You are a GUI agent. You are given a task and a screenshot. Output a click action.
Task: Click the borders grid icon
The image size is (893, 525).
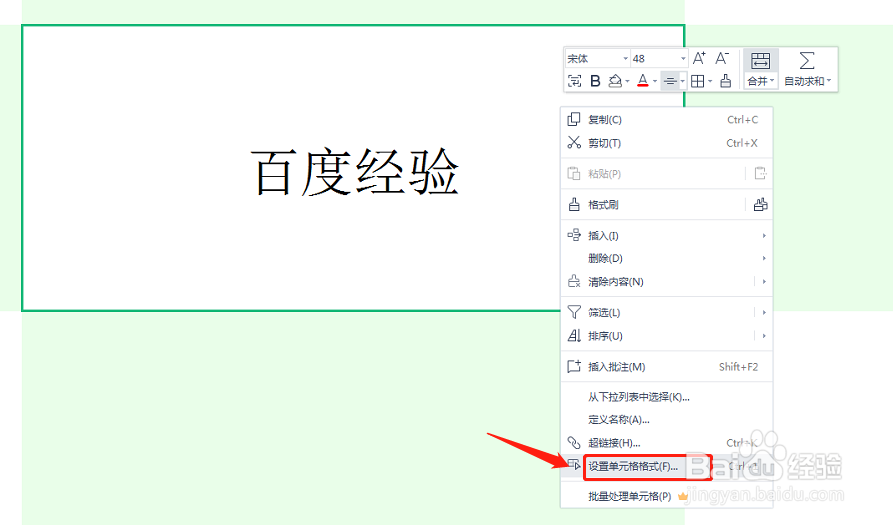coord(697,81)
